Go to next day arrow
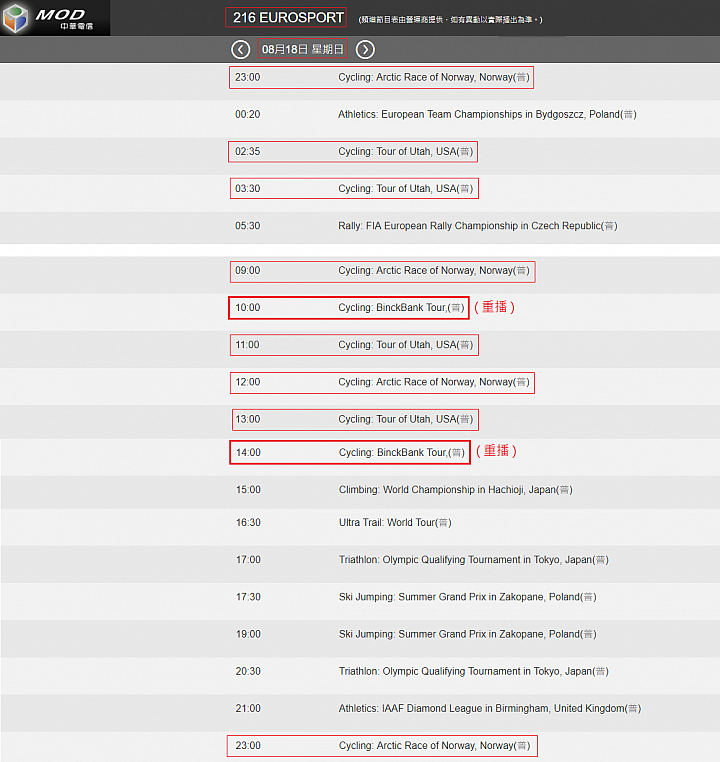Image resolution: width=720 pixels, height=762 pixels. [x=365, y=50]
